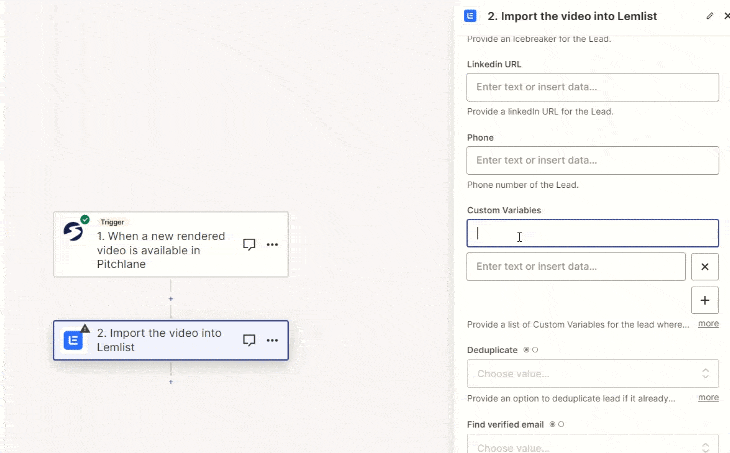
Task: Add a step between trigger and Lemlist
Action: [171, 298]
